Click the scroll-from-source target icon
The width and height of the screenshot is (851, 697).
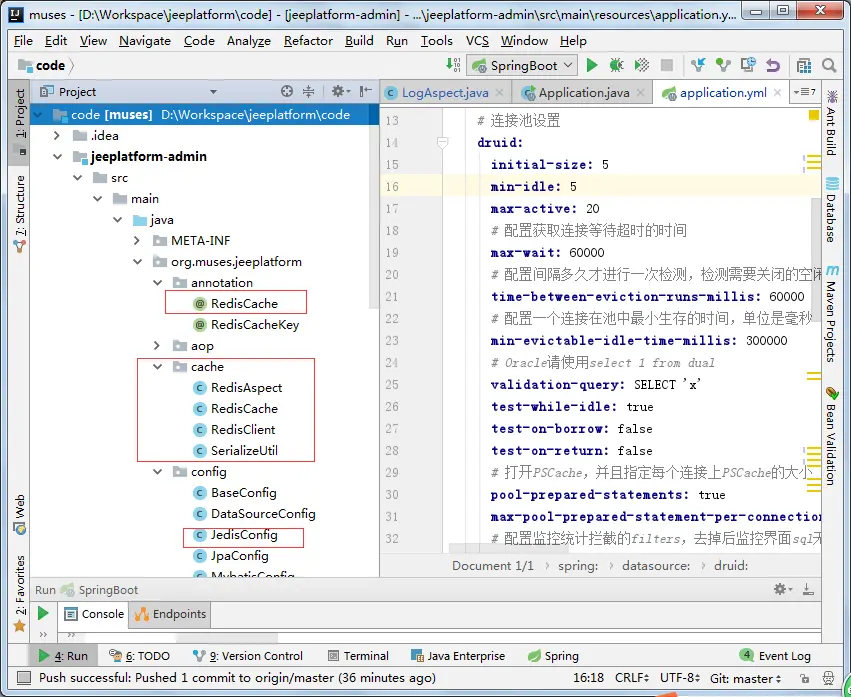(287, 91)
